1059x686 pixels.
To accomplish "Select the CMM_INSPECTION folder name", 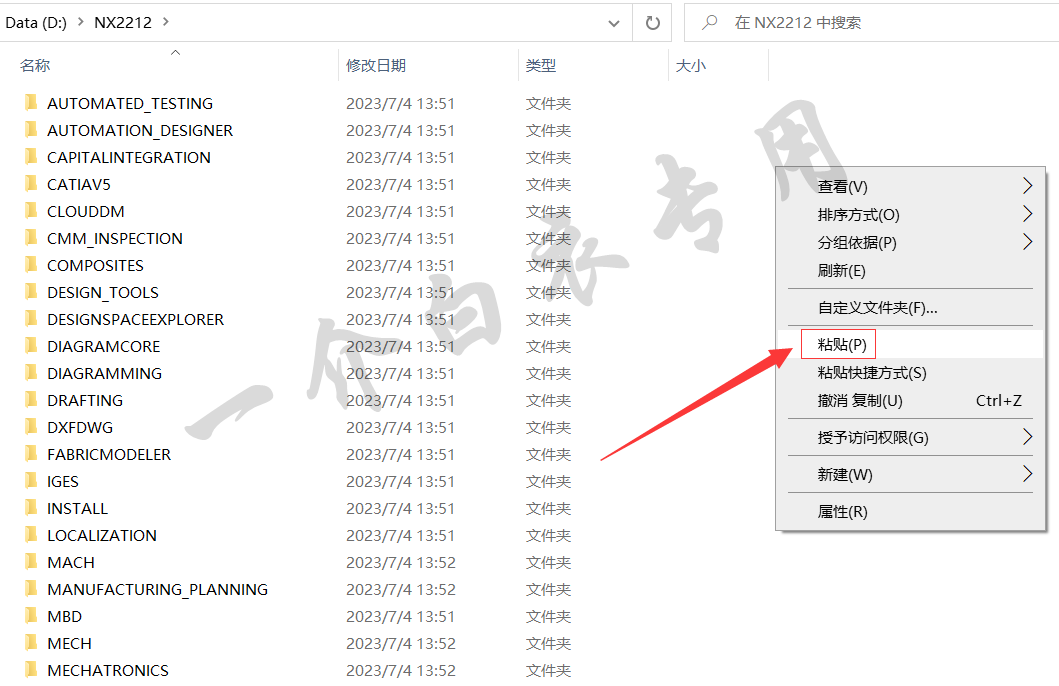I will [x=115, y=238].
